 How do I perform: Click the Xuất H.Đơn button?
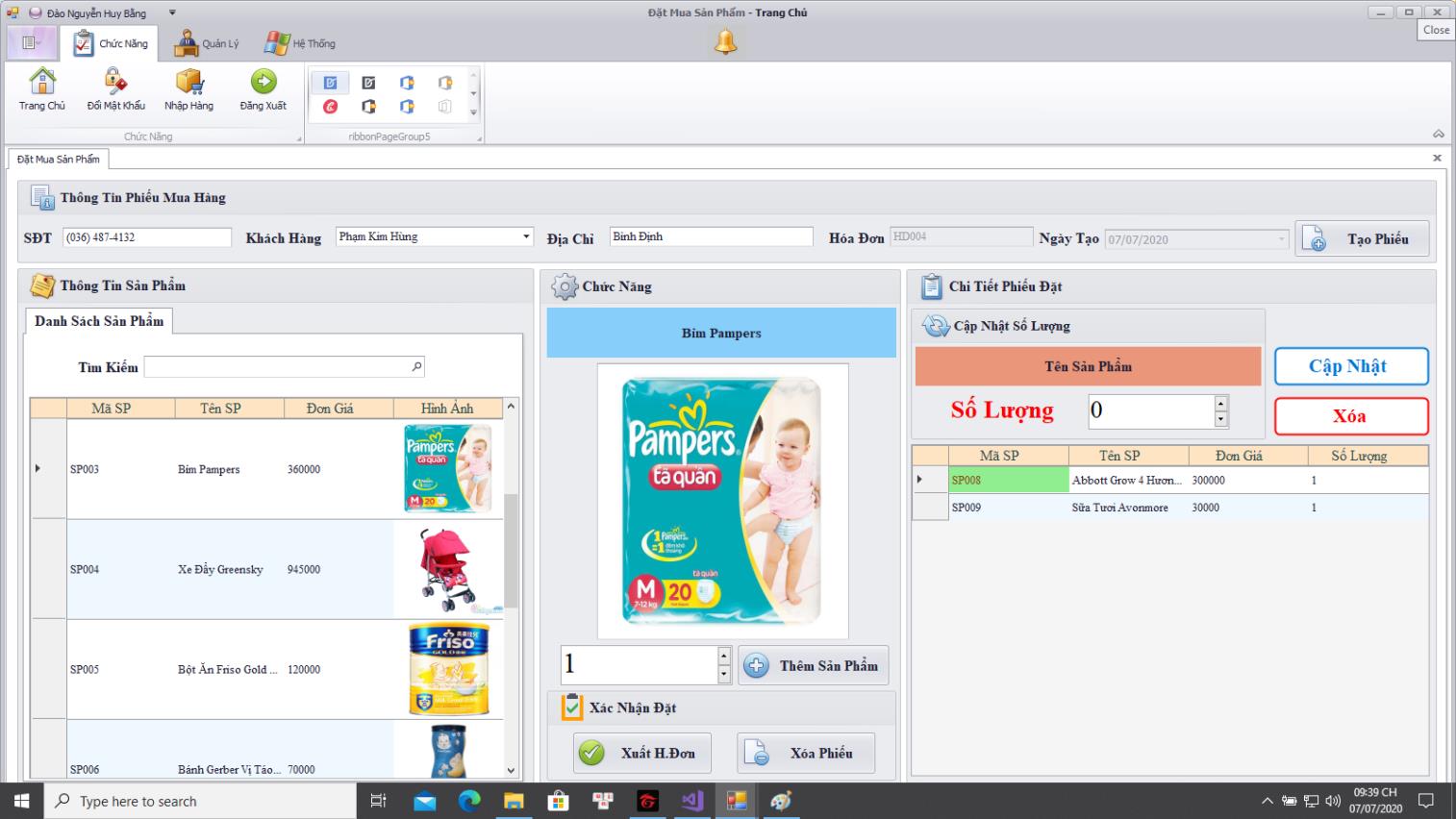click(x=642, y=753)
